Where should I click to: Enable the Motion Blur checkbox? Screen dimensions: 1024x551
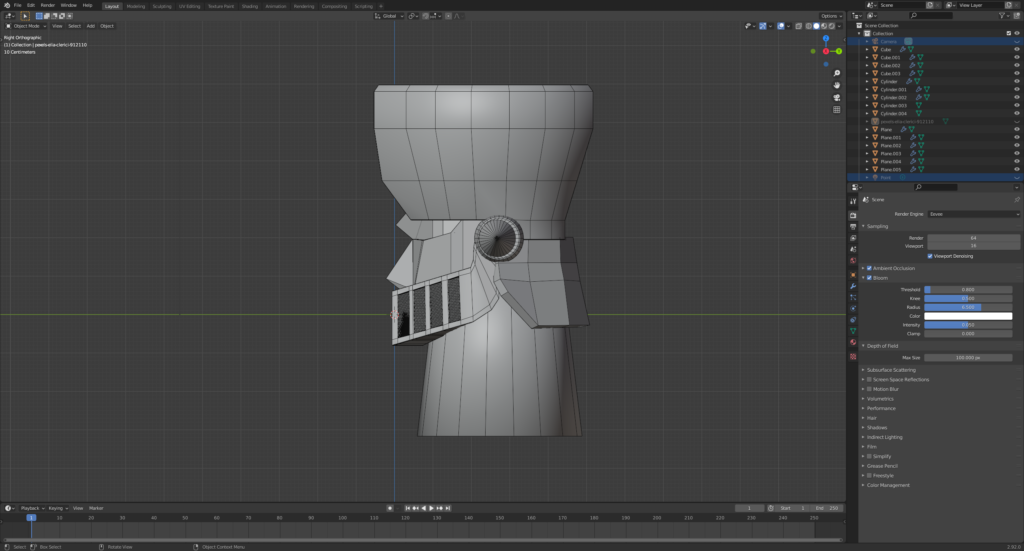[869, 388]
